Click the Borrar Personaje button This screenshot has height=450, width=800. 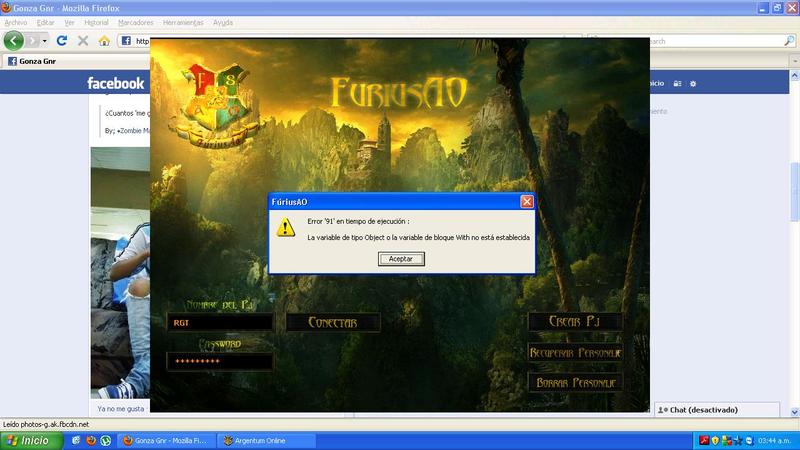tap(576, 383)
